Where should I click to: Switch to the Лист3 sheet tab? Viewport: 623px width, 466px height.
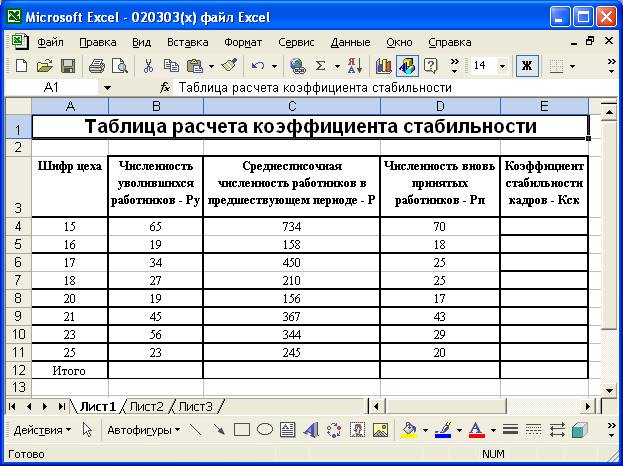coord(195,406)
